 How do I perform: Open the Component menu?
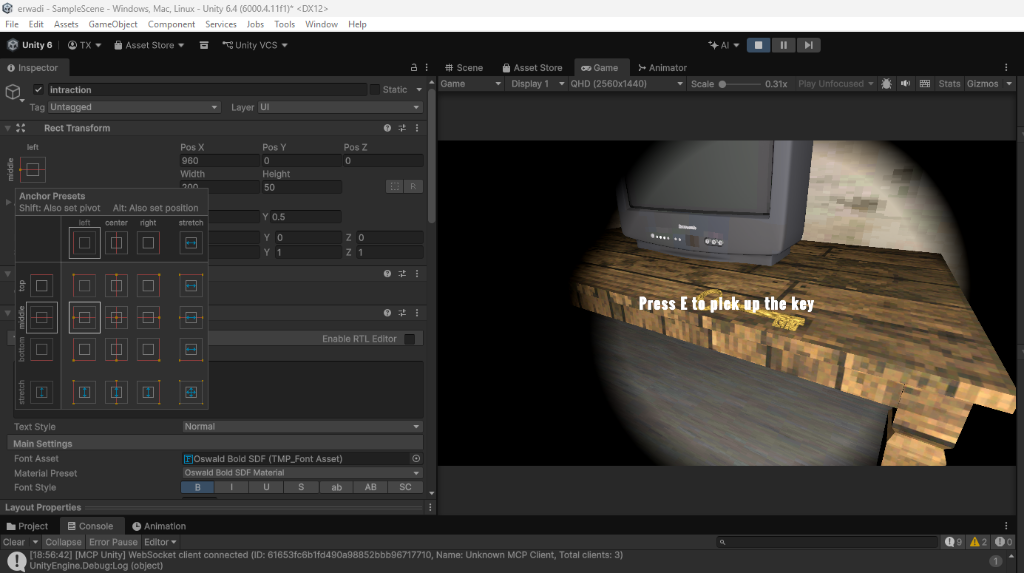coord(171,24)
